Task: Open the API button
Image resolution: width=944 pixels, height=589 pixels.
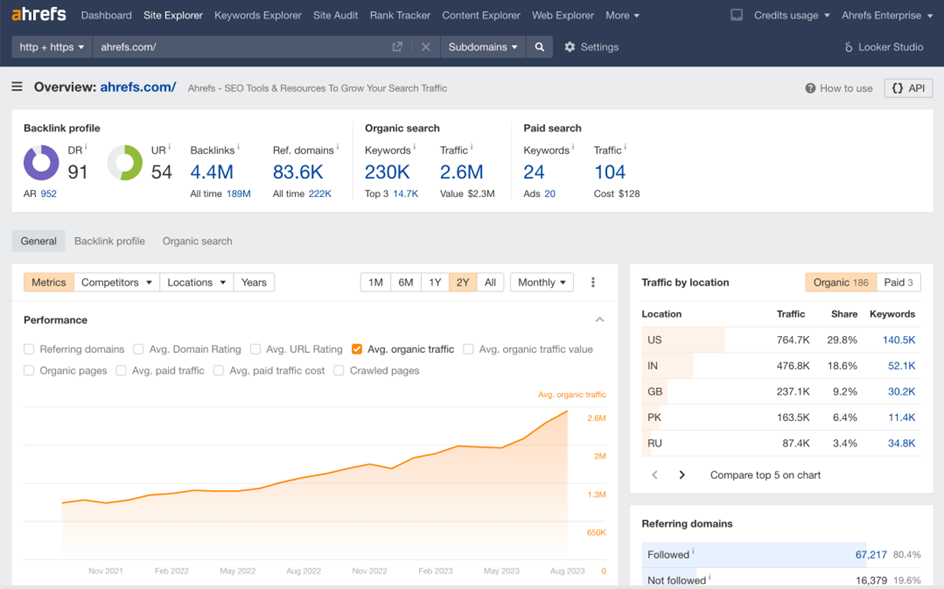Action: click(908, 88)
